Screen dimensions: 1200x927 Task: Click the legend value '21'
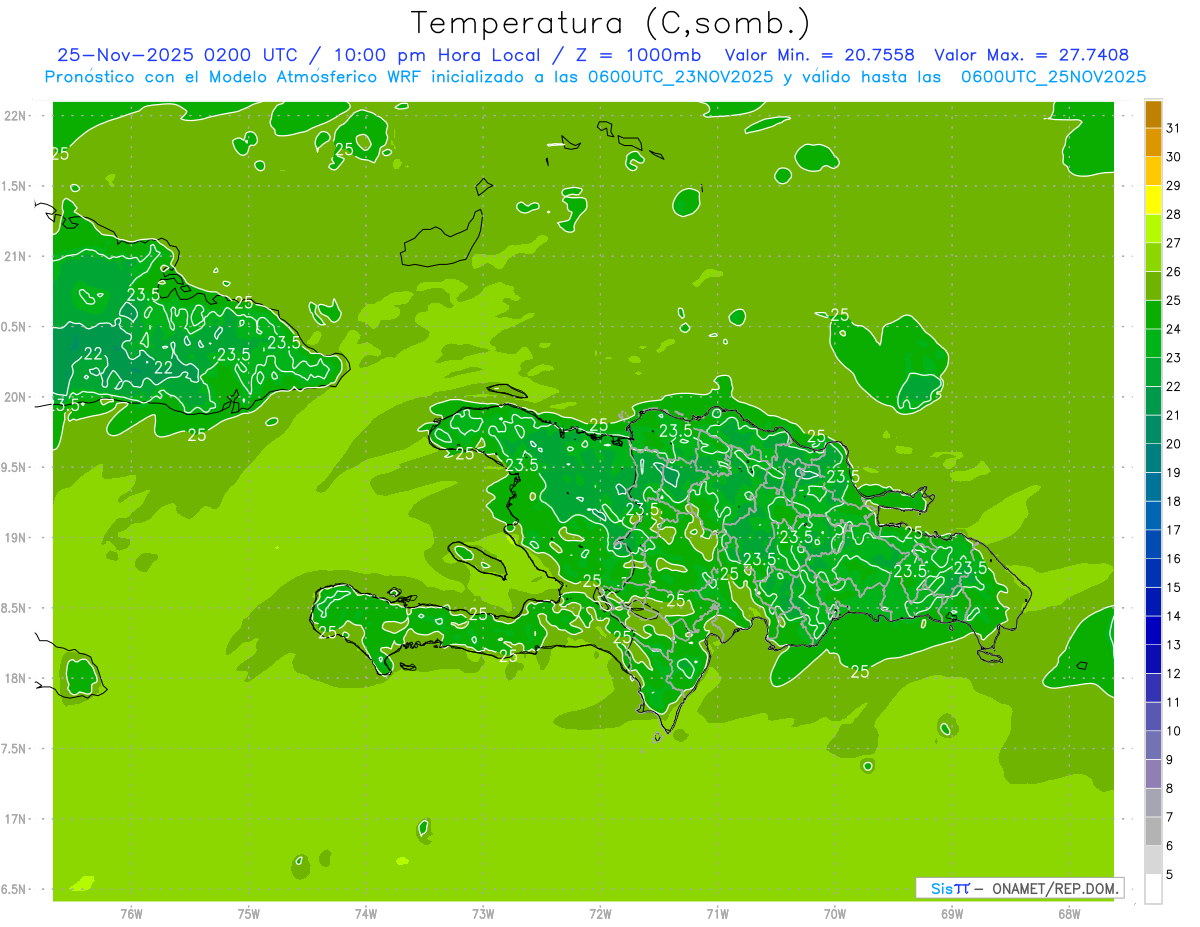pyautogui.click(x=1173, y=415)
